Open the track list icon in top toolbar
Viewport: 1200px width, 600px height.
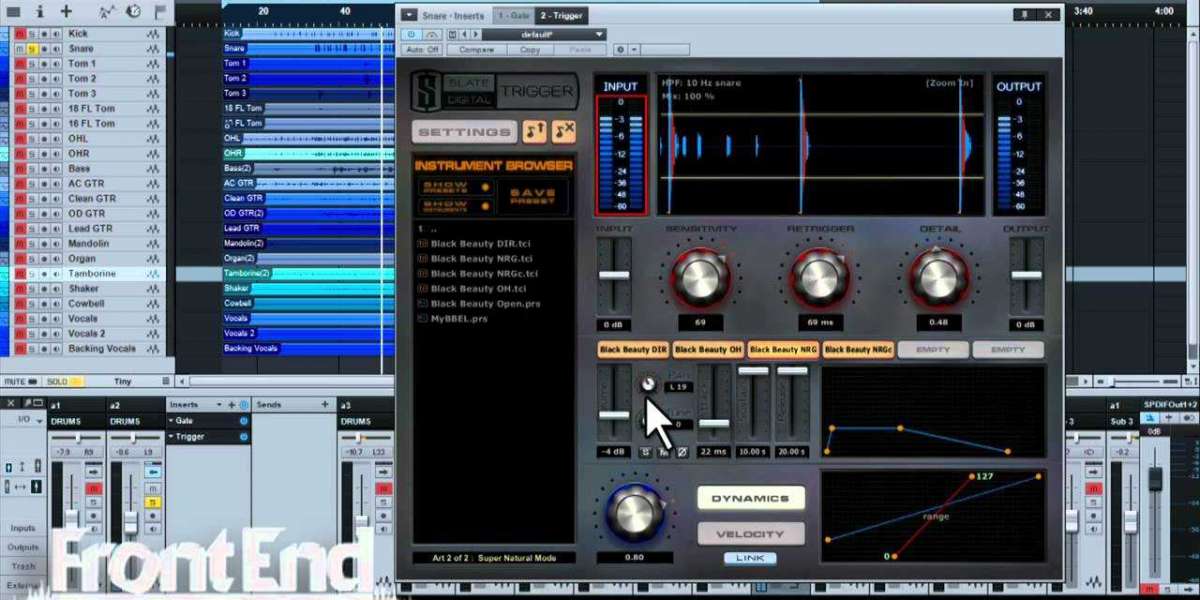coord(14,12)
